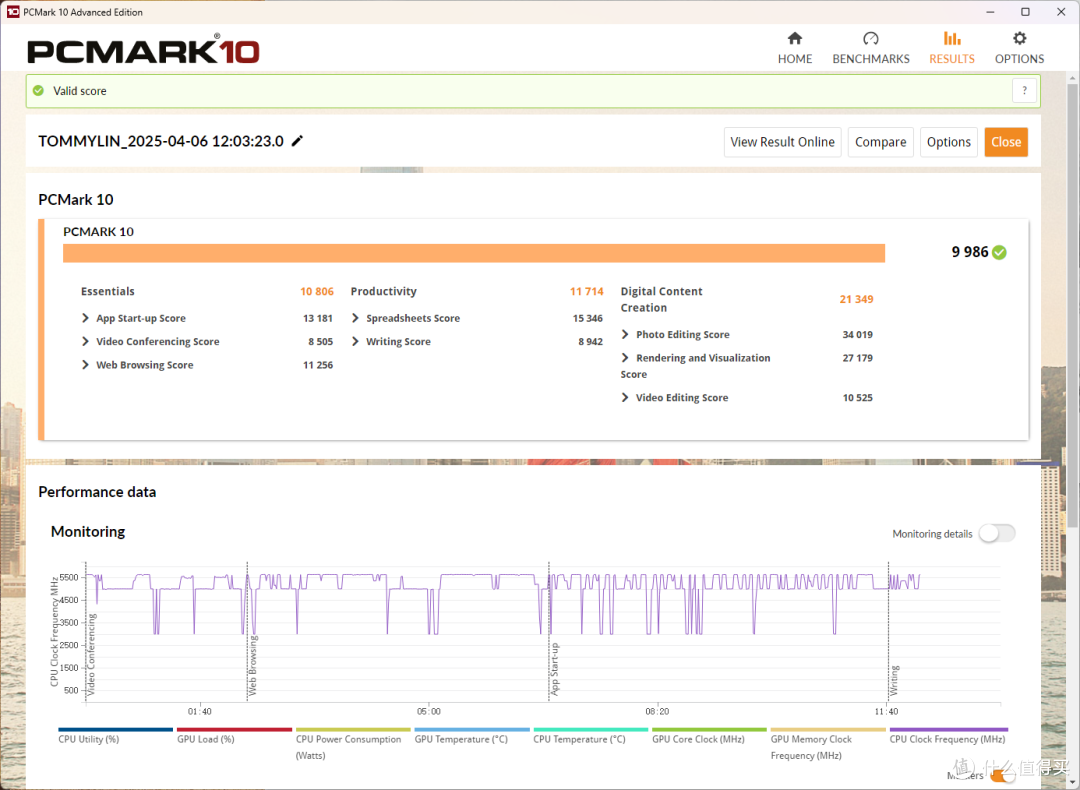This screenshot has width=1080, height=790.
Task: Open the Benchmarks gauge icon
Action: (x=871, y=39)
